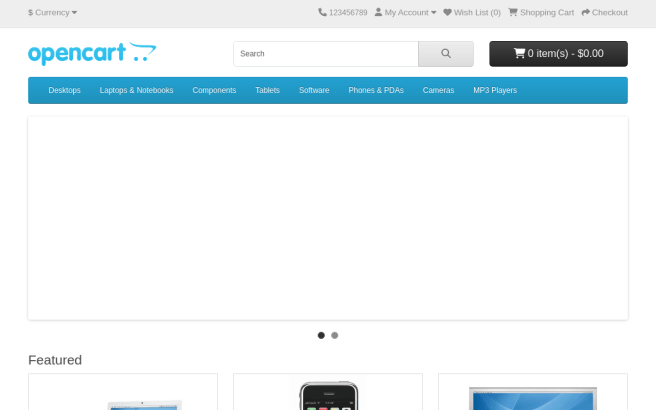Image resolution: width=656 pixels, height=410 pixels.
Task: Select the Software menu item
Action: pos(314,90)
